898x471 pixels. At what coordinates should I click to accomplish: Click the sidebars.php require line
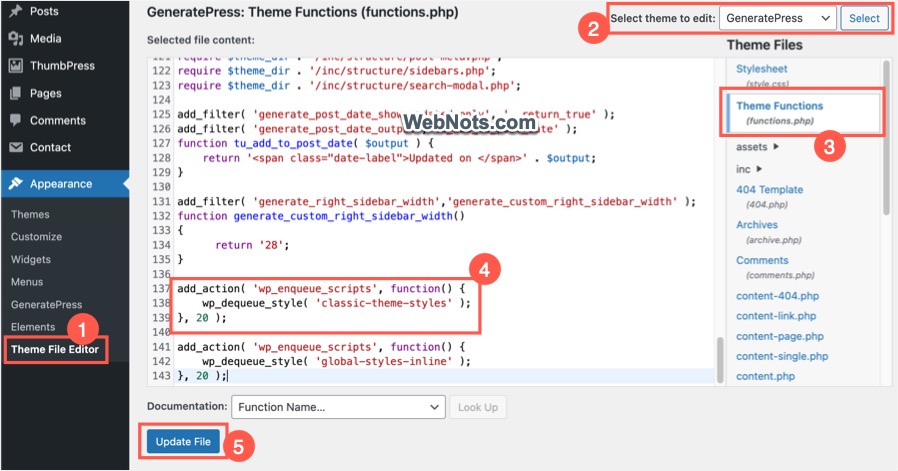336,71
